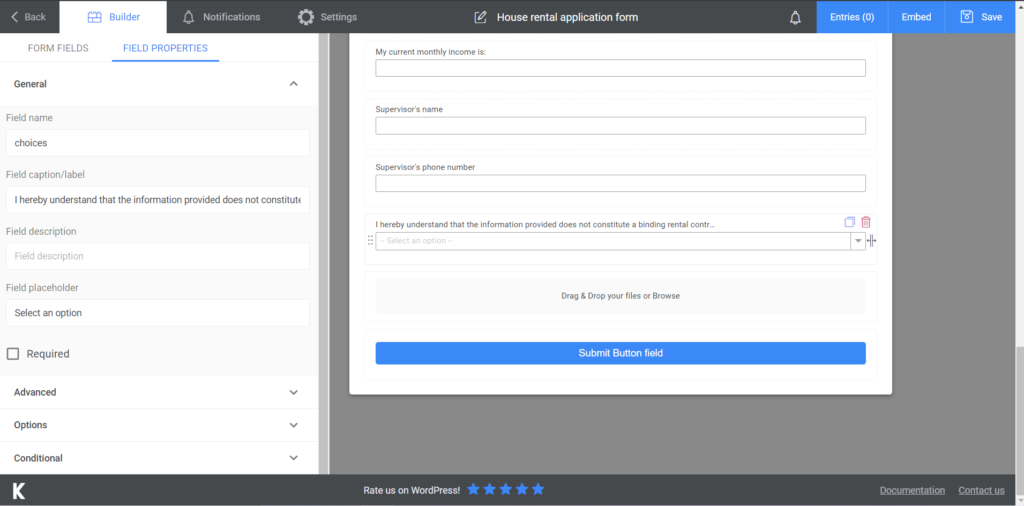Click the K logo in footer

tap(19, 490)
